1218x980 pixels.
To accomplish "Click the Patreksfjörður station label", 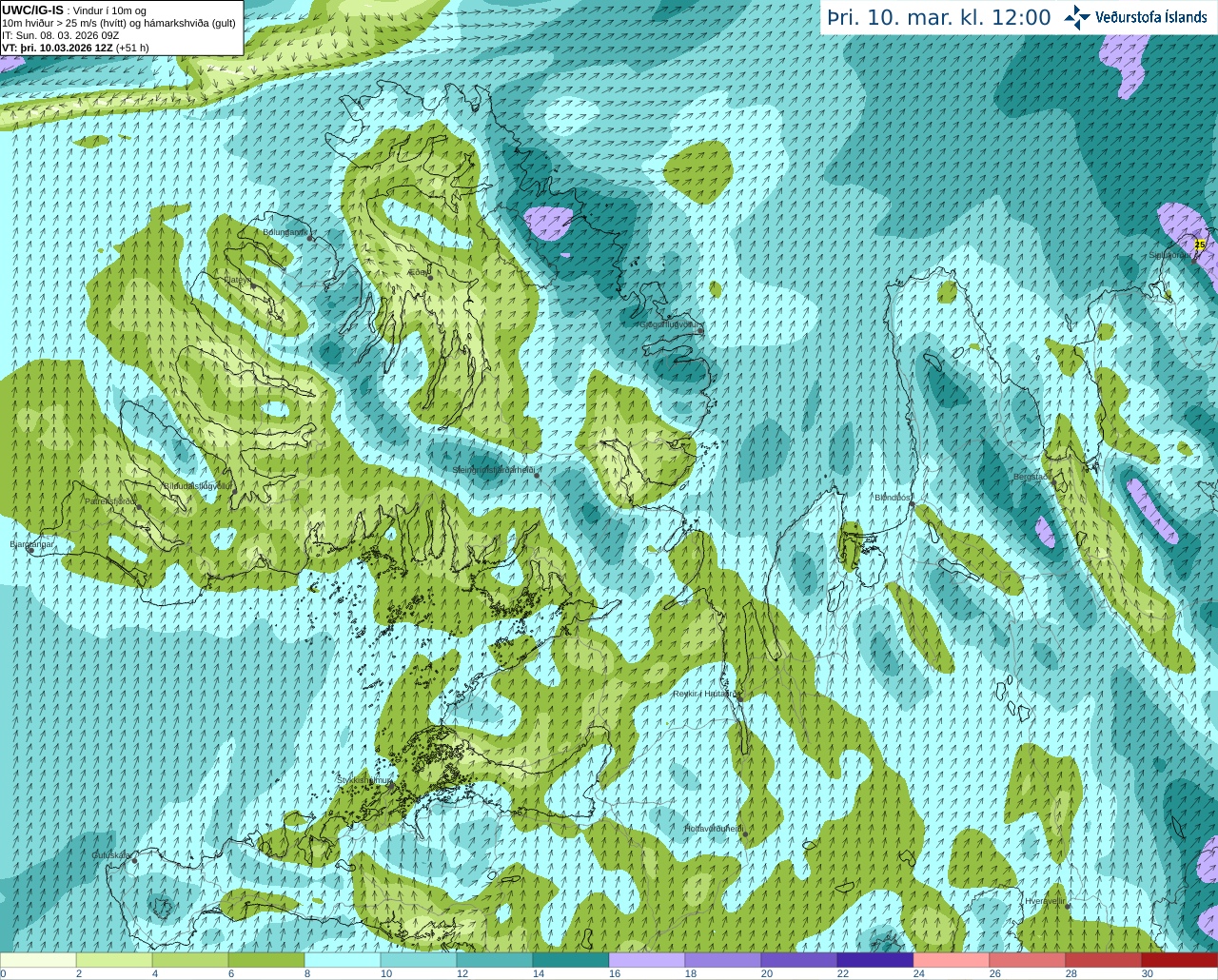I will point(111,500).
